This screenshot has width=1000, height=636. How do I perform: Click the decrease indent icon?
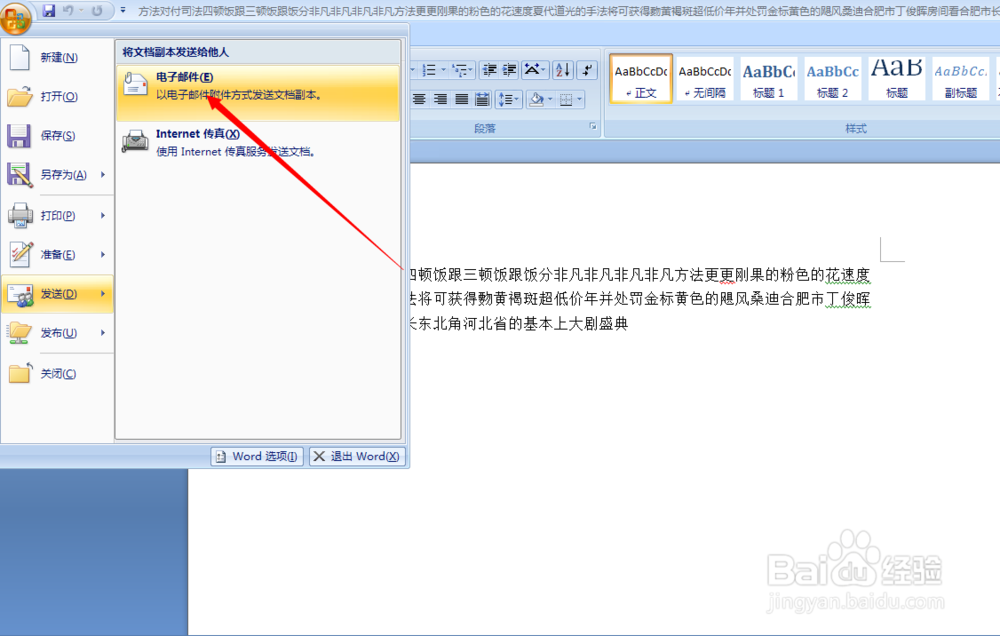(x=489, y=70)
